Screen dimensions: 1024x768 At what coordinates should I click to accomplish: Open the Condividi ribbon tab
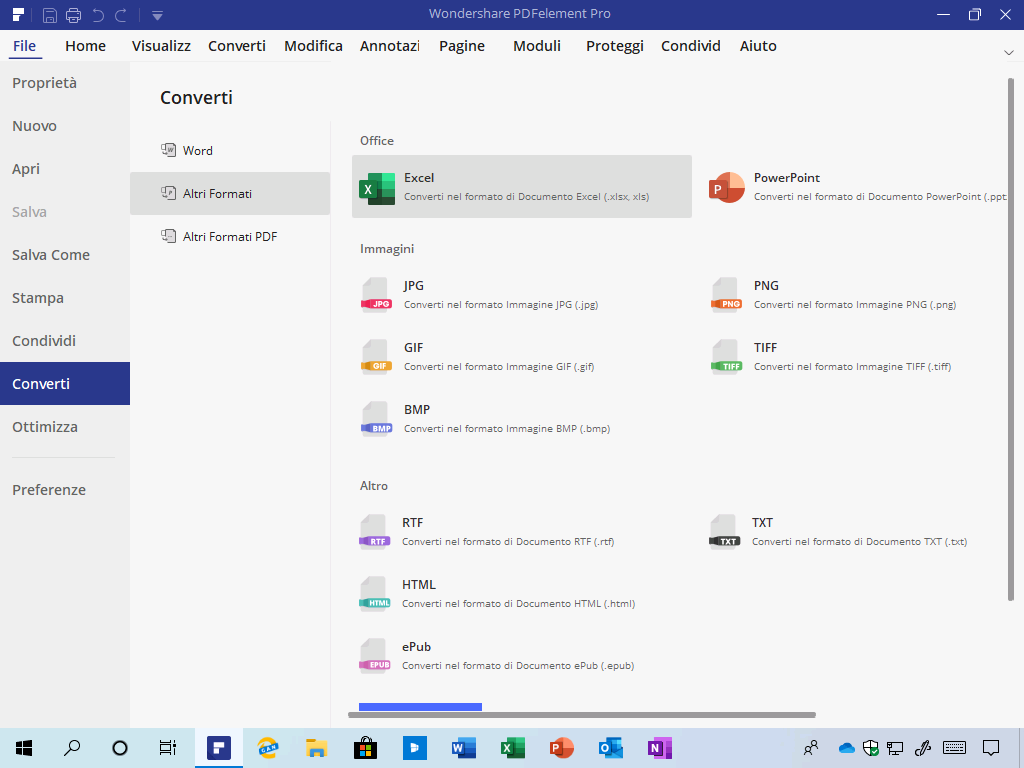point(691,46)
